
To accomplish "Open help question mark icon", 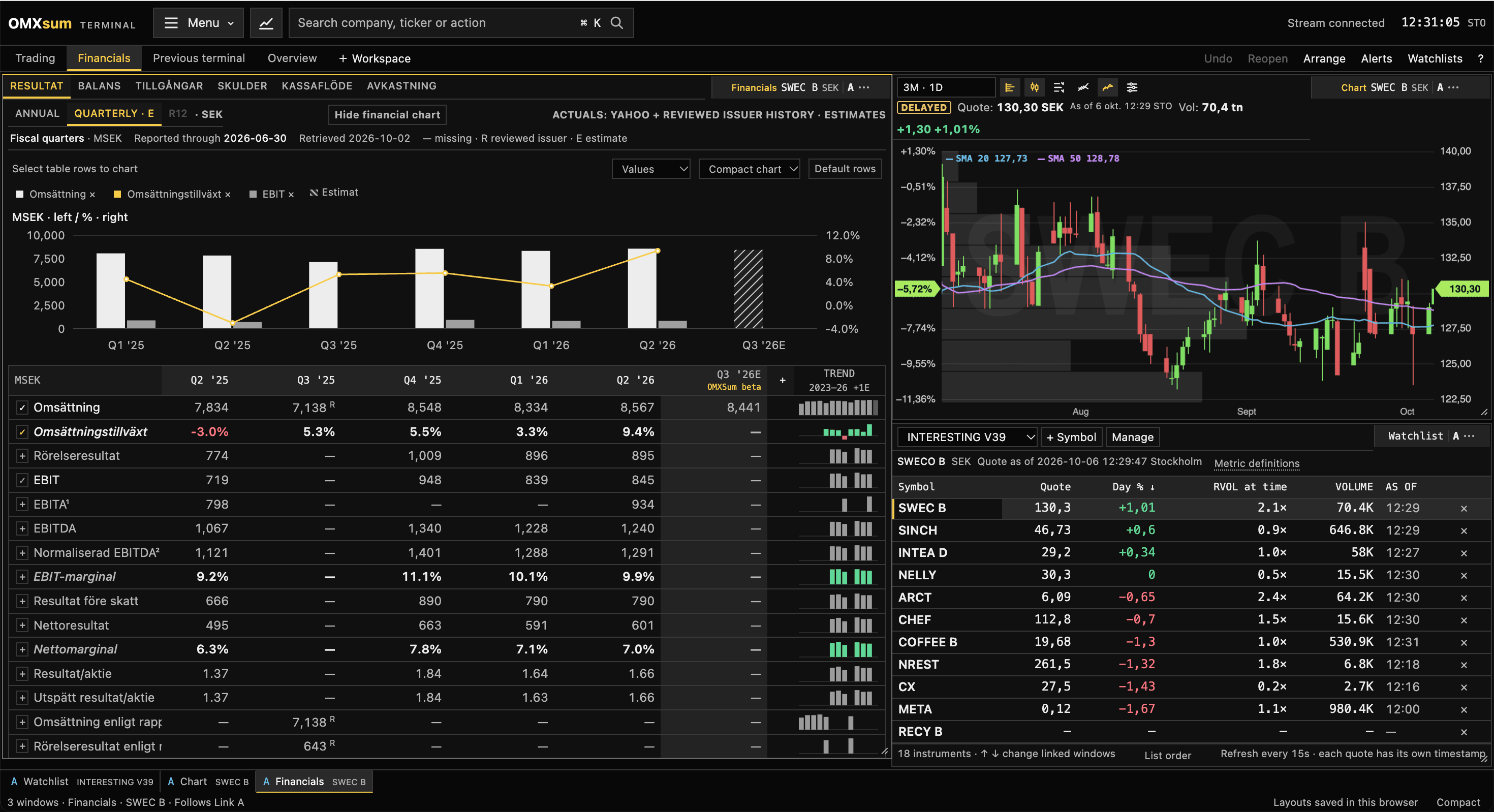I will point(1480,58).
